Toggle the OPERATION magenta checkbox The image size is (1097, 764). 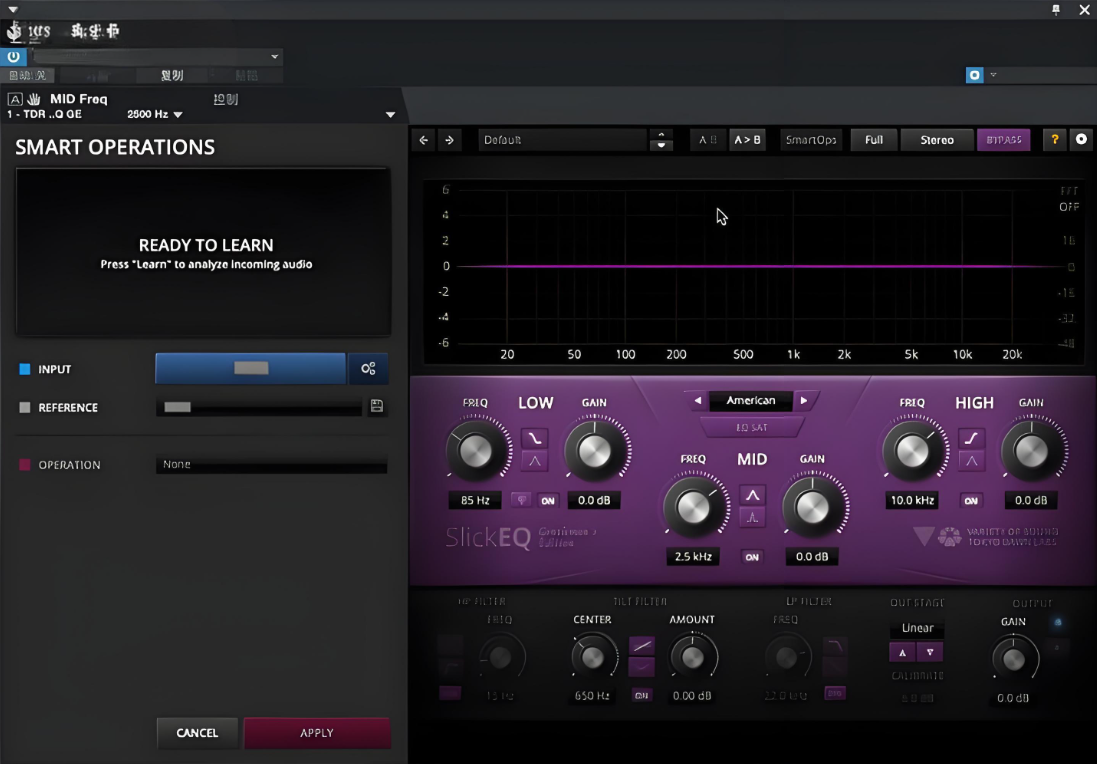(x=24, y=465)
